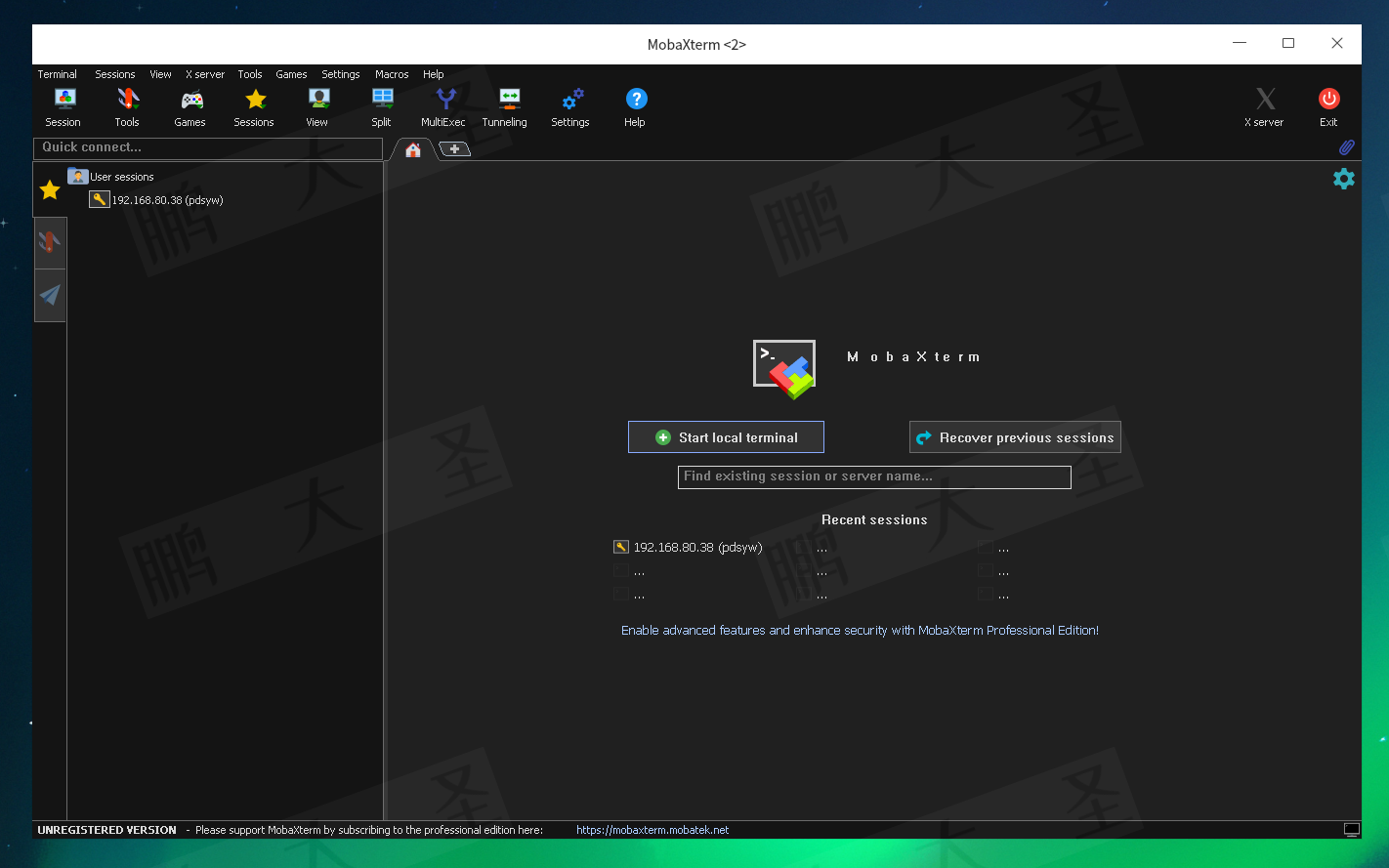Select the Macros paper-plane sidebar tab
Screen dimensions: 1389x868
[x=50, y=295]
